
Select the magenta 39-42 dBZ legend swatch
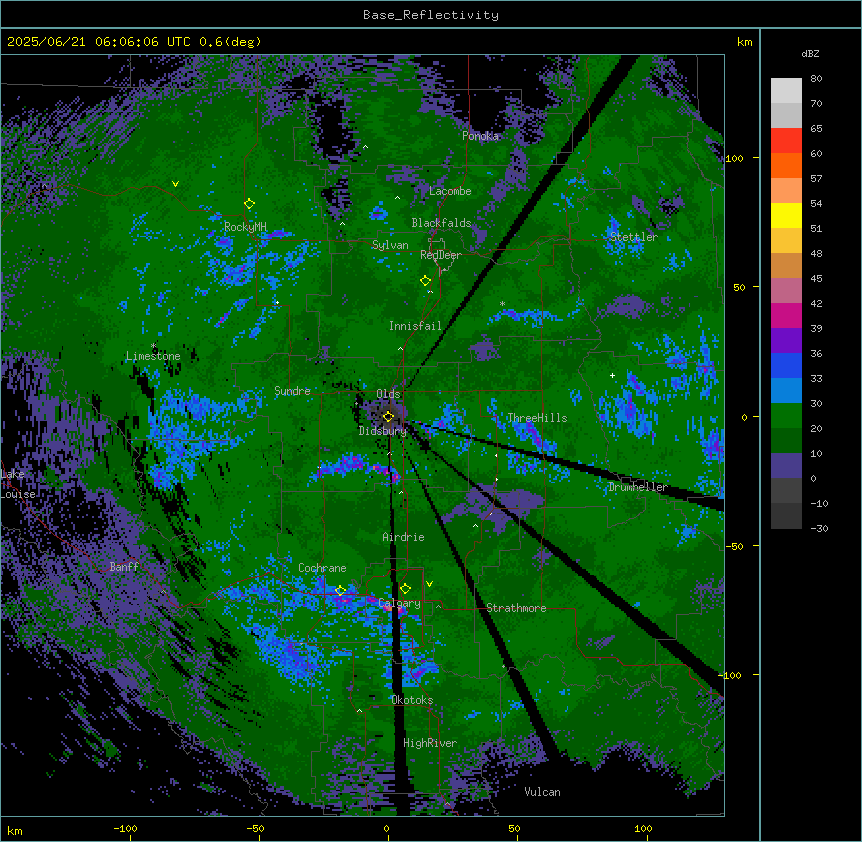[x=786, y=316]
